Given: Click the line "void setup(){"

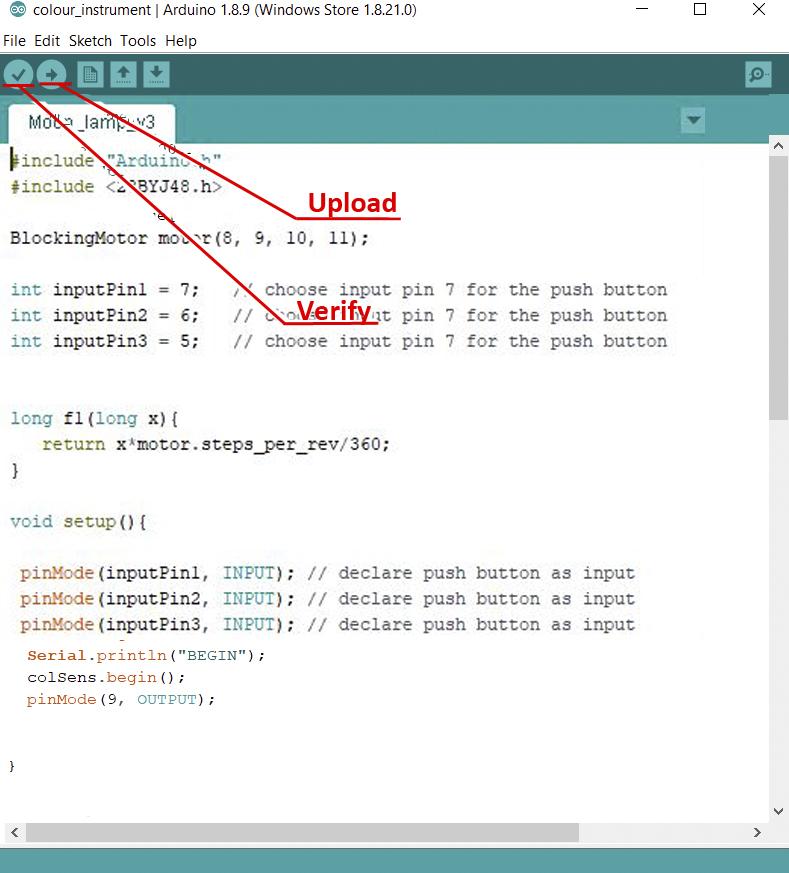Looking at the screenshot, I should coord(79,522).
